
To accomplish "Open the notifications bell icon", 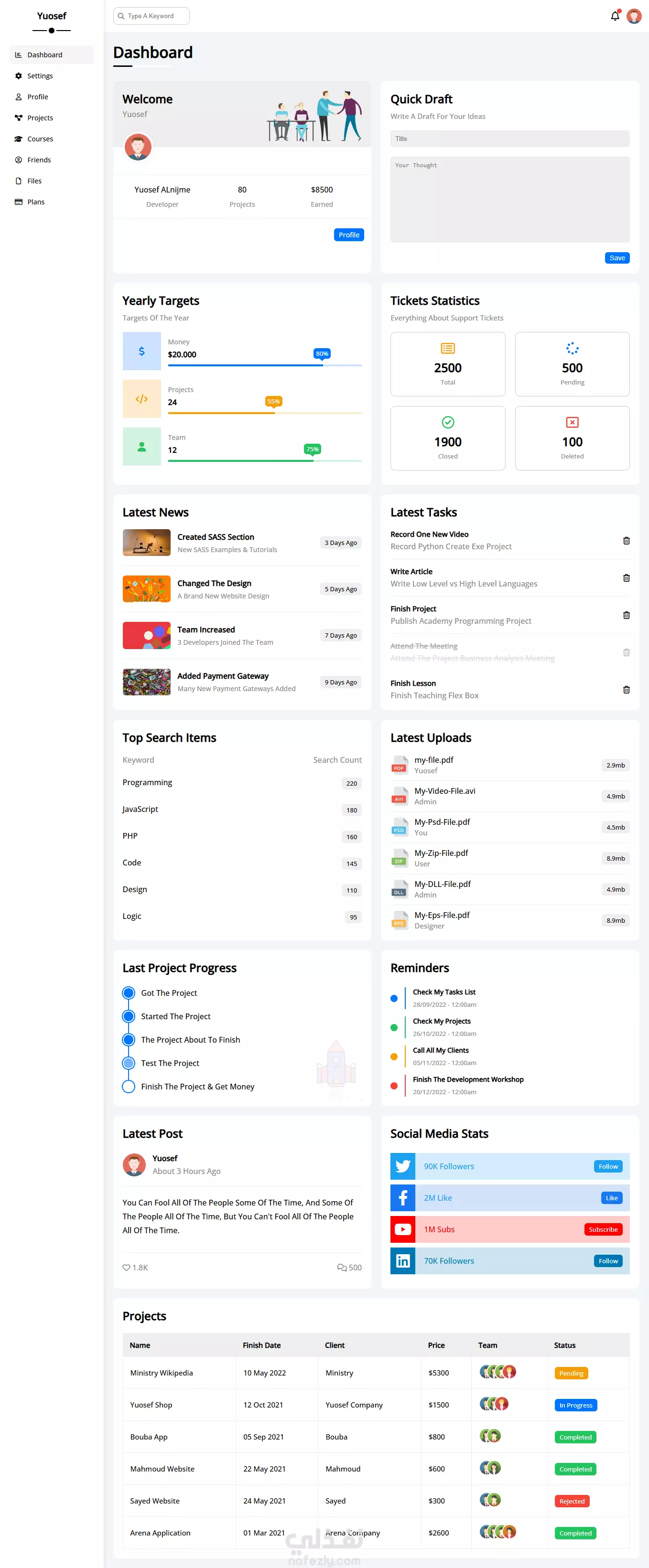I will point(615,16).
